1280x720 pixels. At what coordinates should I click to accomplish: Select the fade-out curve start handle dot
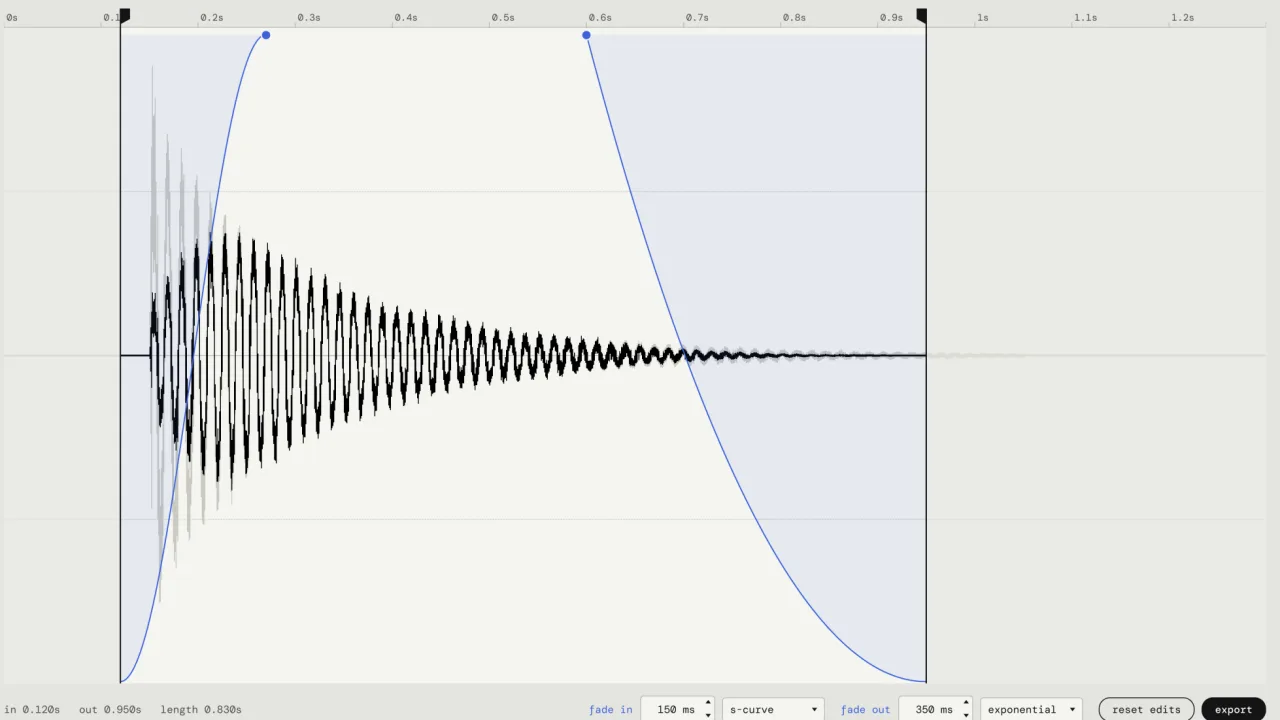tap(586, 35)
